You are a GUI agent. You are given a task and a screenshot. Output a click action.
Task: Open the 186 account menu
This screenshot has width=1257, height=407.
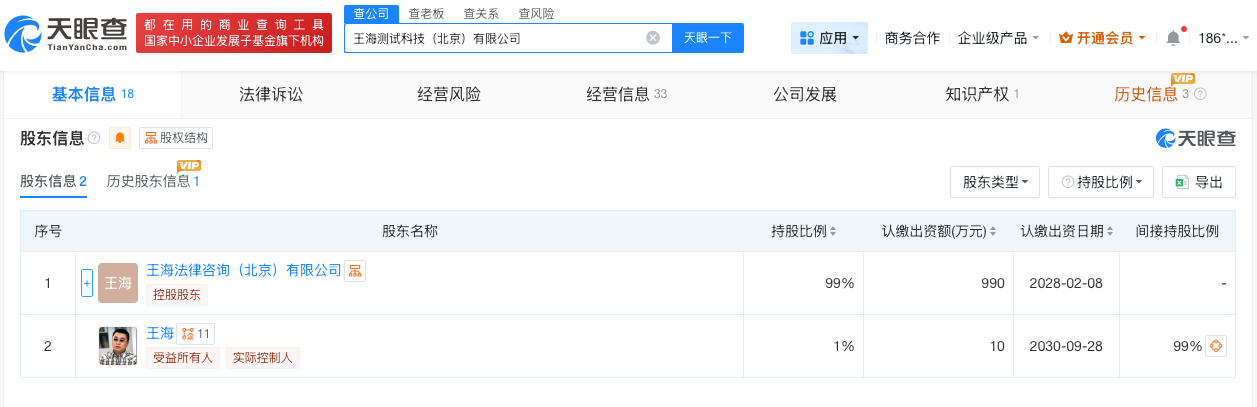tap(1224, 38)
